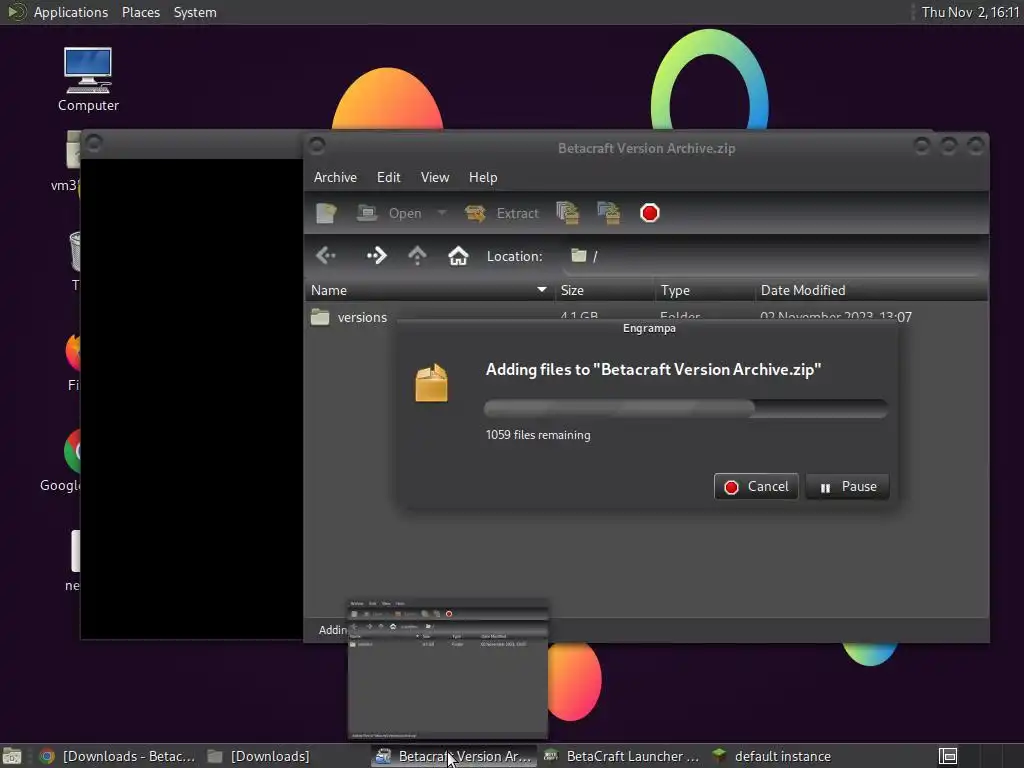The image size is (1024, 768).
Task: Click the package icon in Engrampa dialog
Action: click(x=432, y=383)
